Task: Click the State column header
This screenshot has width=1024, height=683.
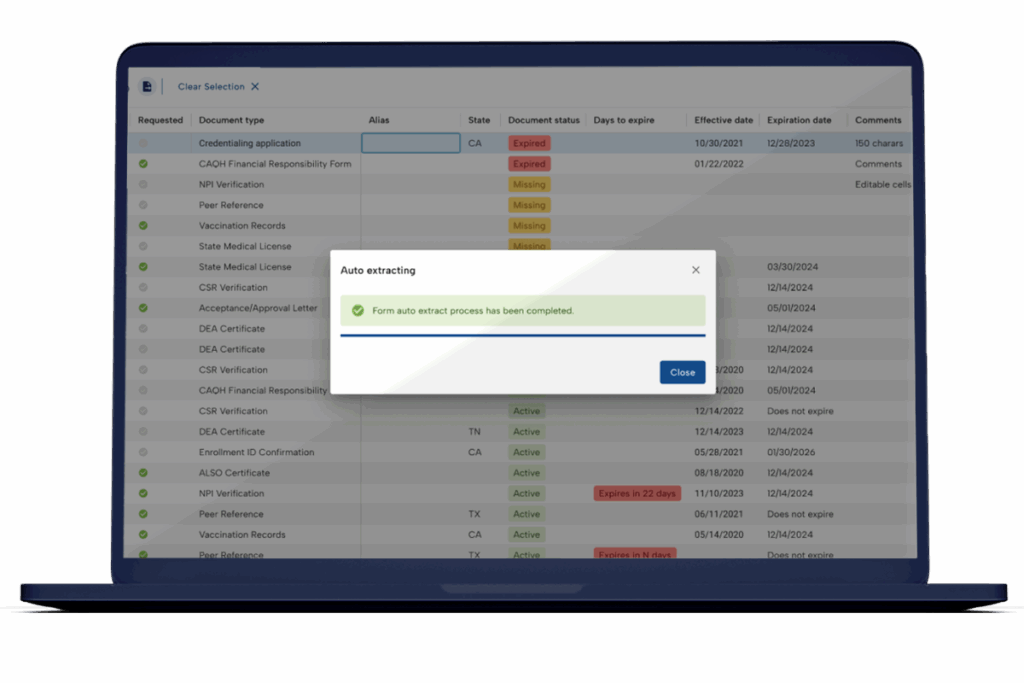Action: tap(479, 120)
